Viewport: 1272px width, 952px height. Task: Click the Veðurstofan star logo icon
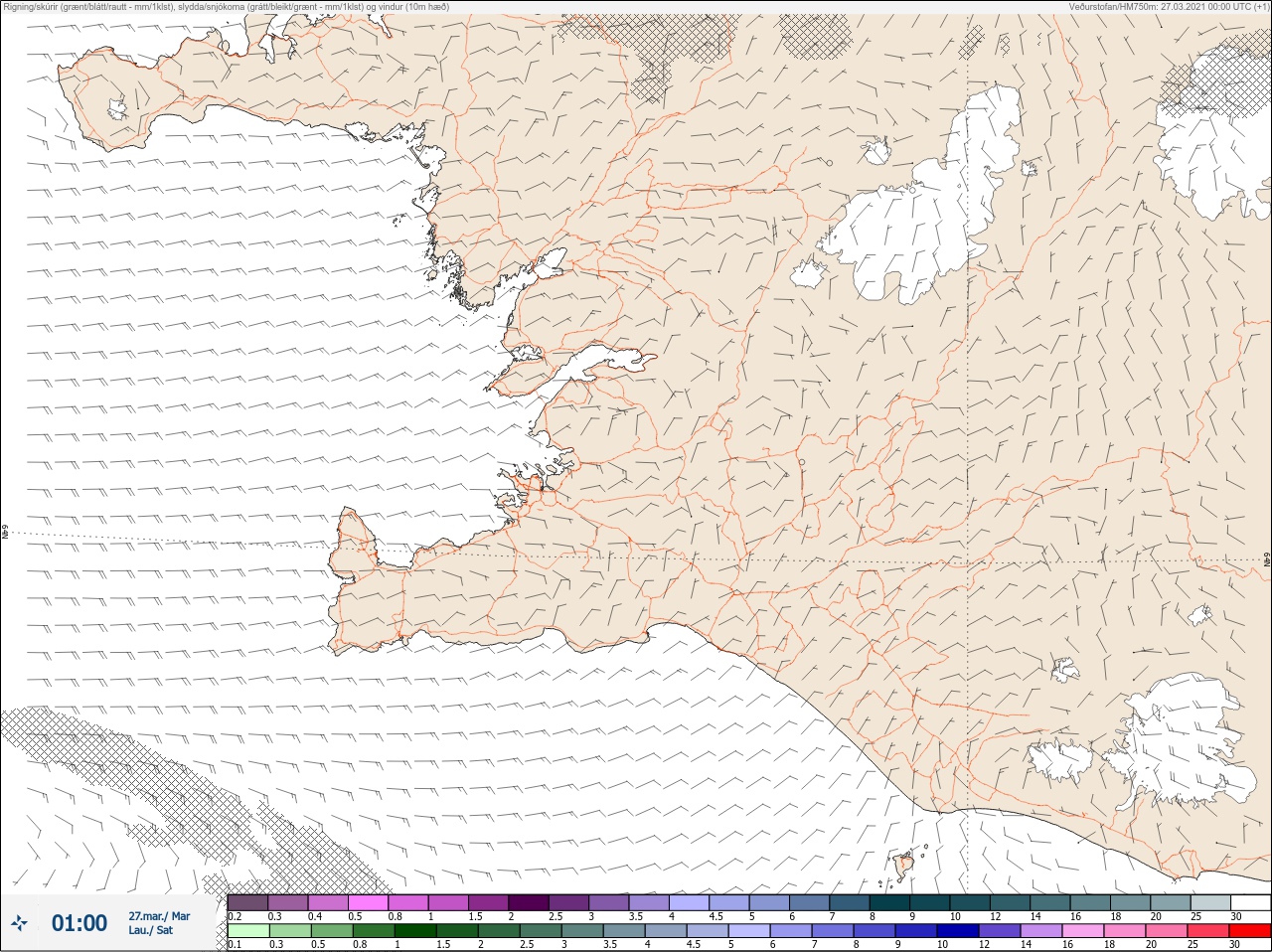coord(19,924)
